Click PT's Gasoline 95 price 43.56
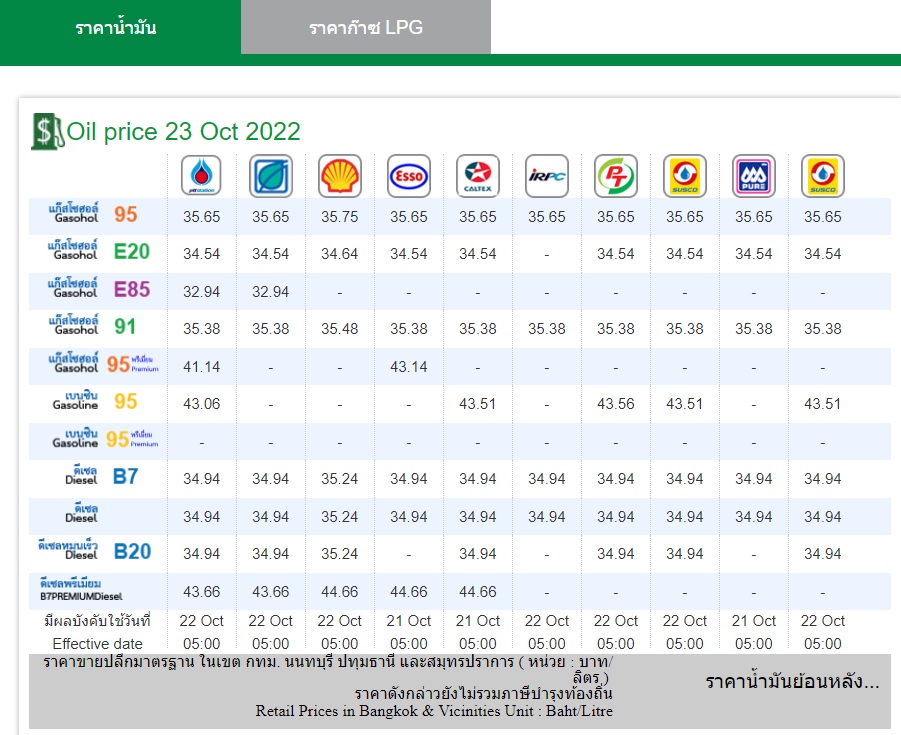Image resolution: width=901 pixels, height=735 pixels. pos(615,404)
